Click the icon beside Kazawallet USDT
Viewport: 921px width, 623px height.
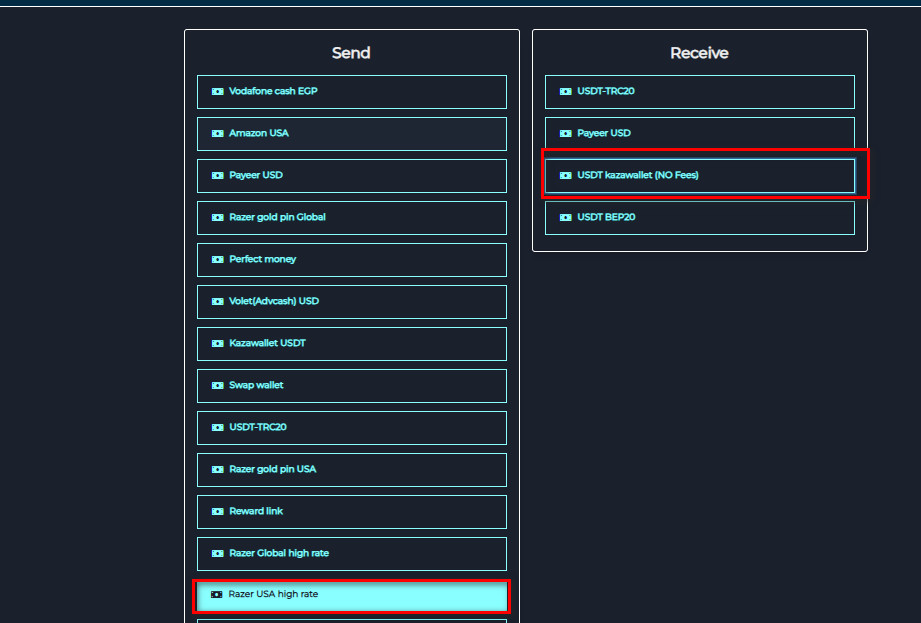tap(217, 343)
